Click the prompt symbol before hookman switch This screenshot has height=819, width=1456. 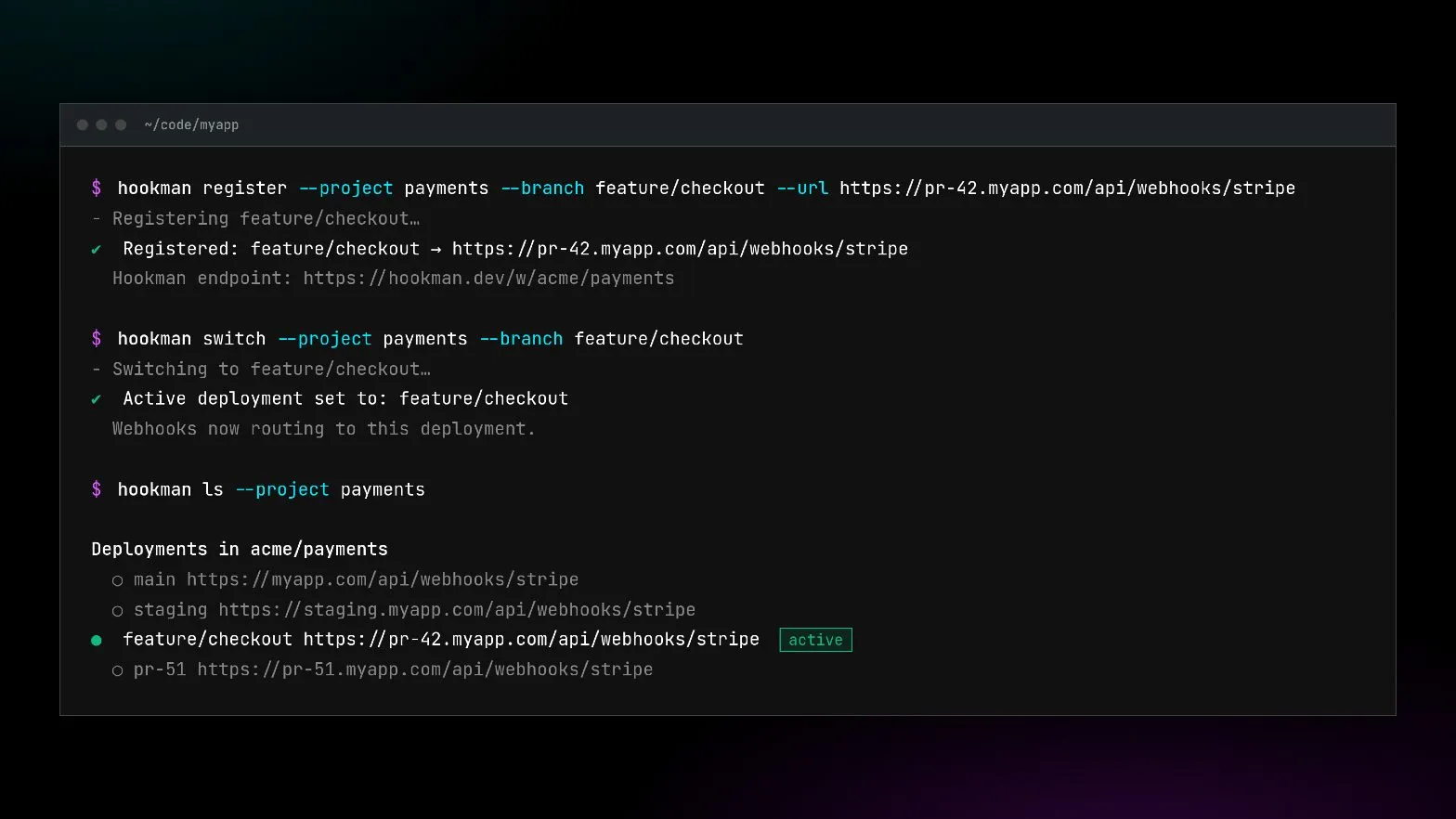97,338
